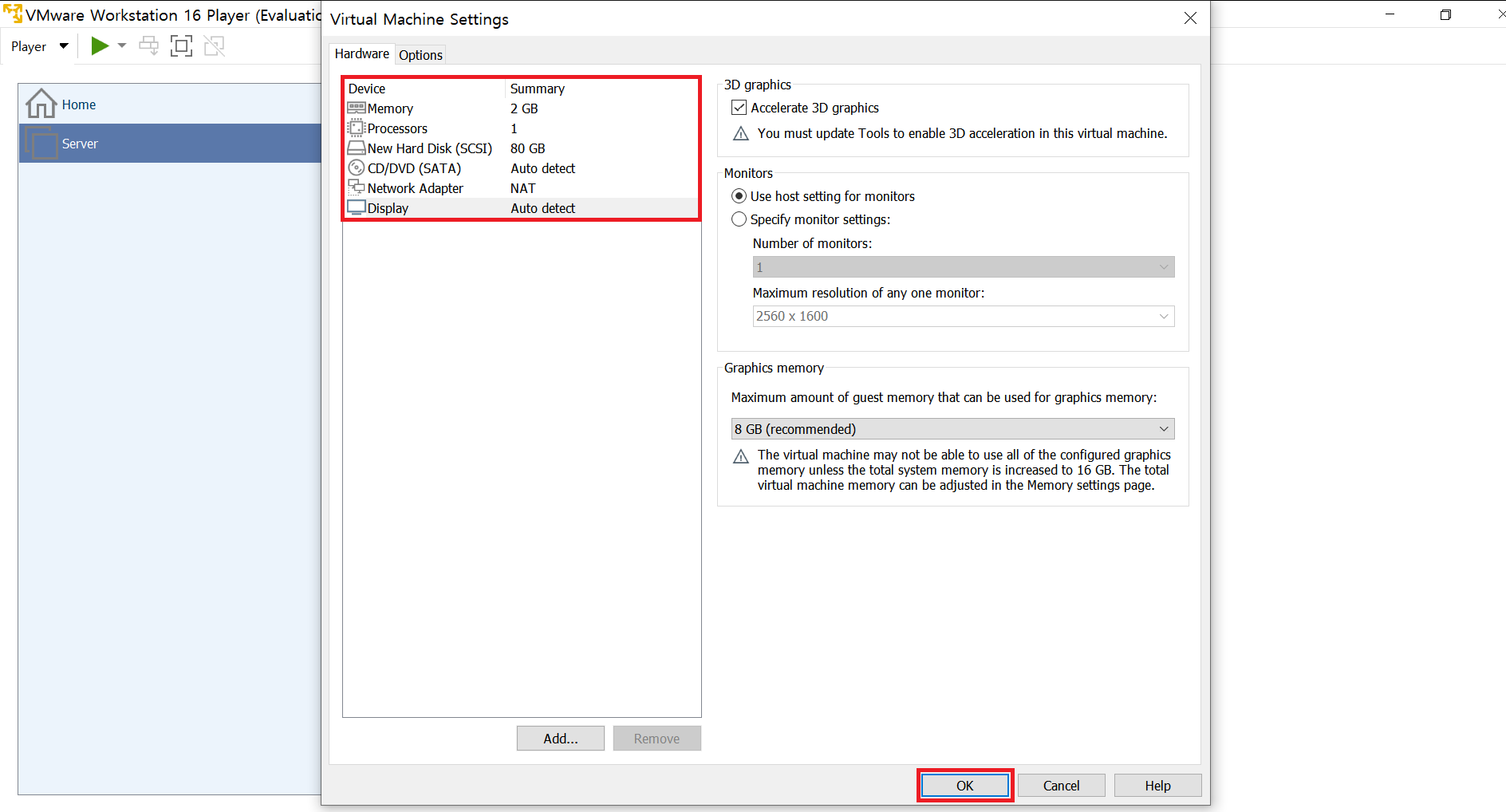Restore down the VMware Player main window

click(1445, 14)
